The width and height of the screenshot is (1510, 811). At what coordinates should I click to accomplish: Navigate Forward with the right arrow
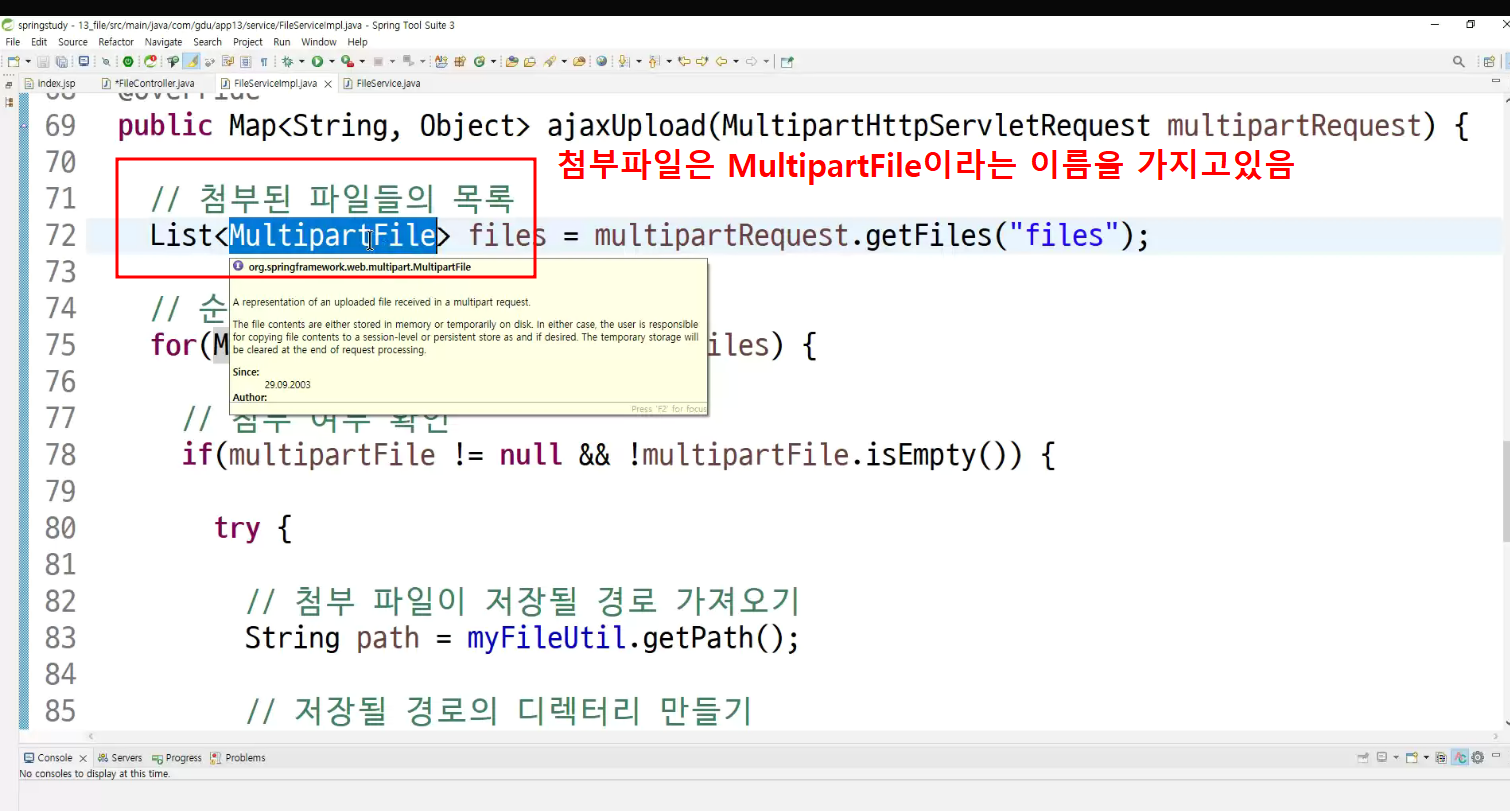[x=751, y=61]
